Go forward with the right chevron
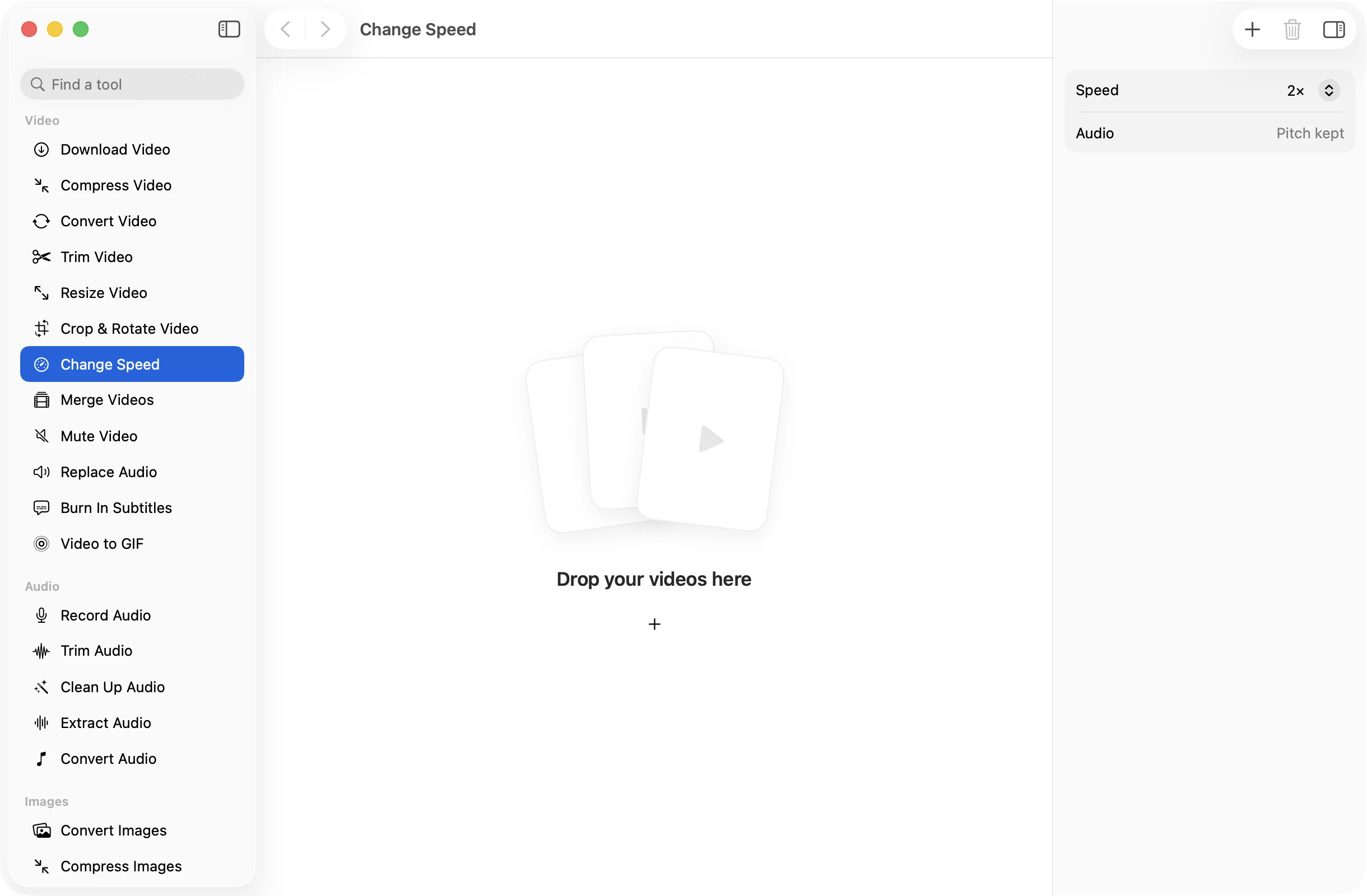This screenshot has width=1367, height=896. (325, 29)
